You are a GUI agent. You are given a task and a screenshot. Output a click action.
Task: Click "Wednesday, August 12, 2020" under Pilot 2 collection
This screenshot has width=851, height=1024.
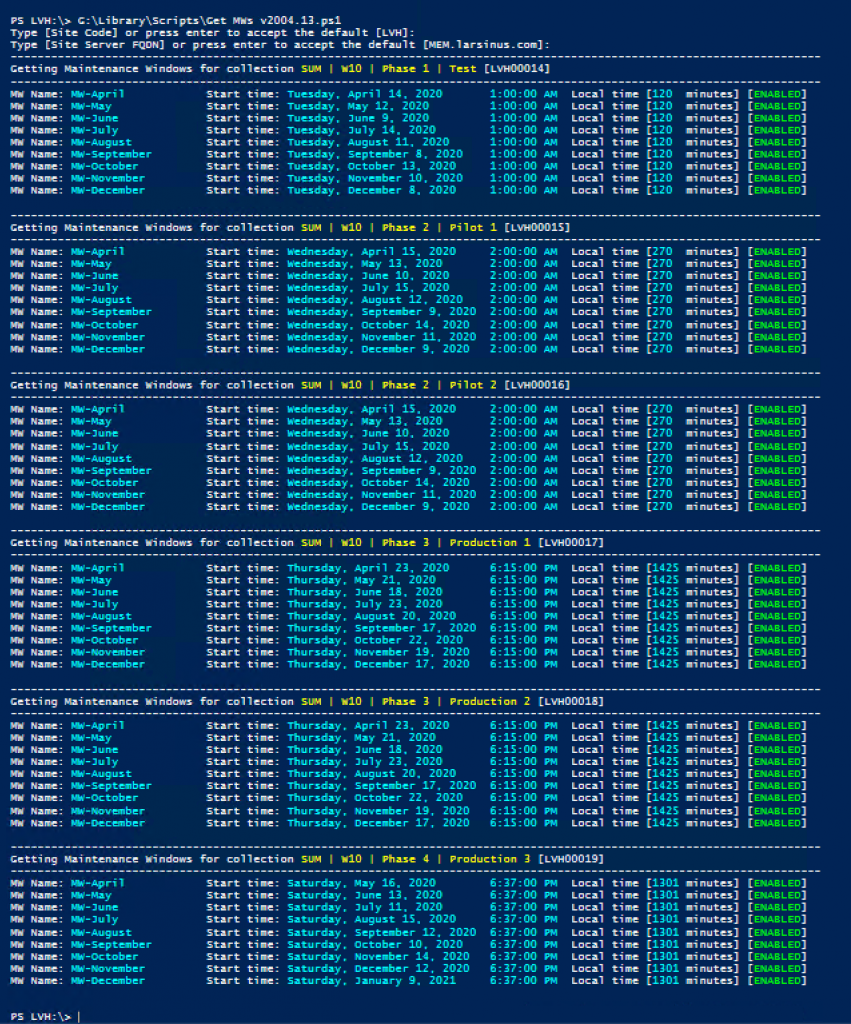tap(375, 459)
